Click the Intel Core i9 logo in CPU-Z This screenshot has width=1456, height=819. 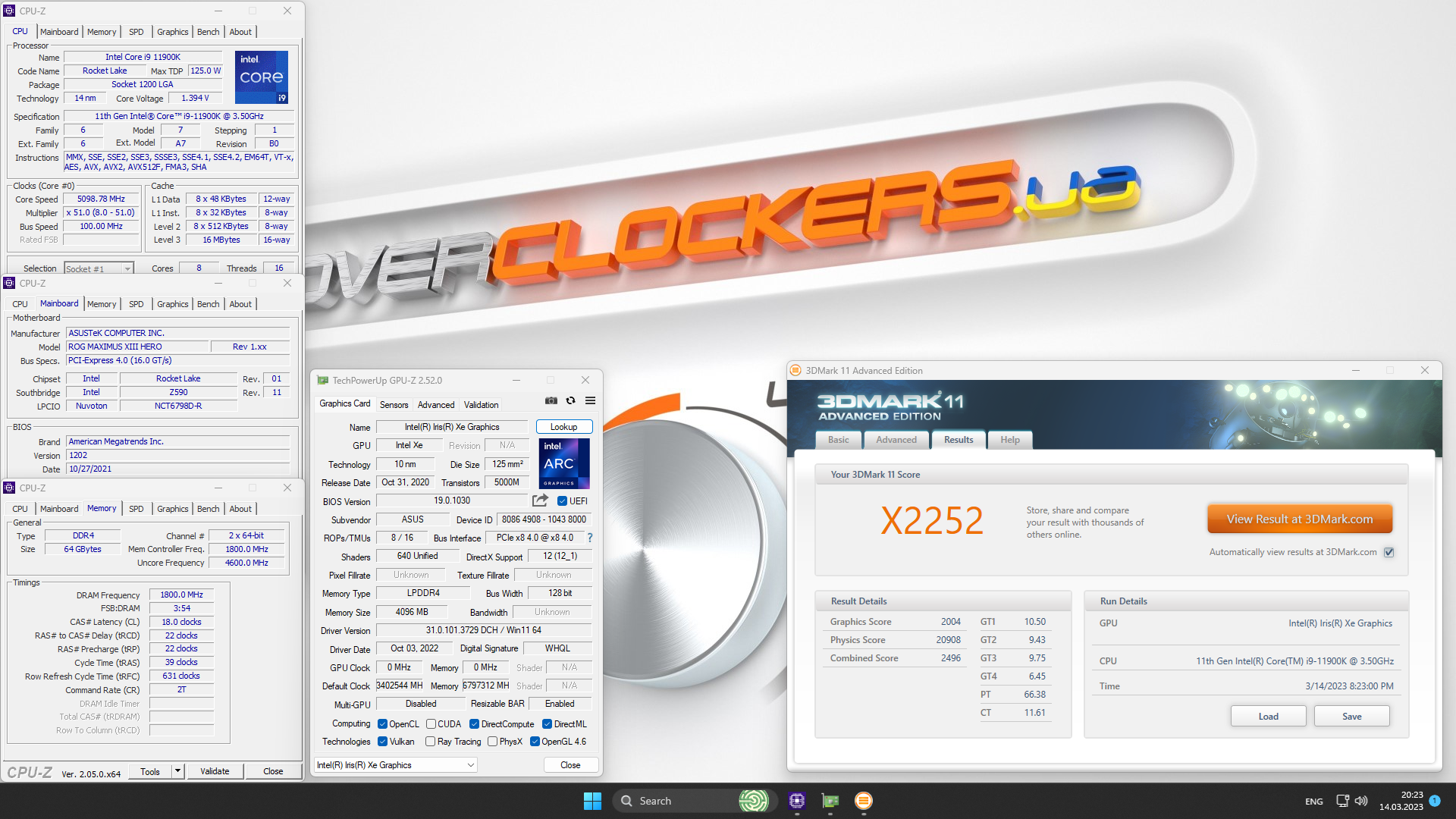click(261, 77)
